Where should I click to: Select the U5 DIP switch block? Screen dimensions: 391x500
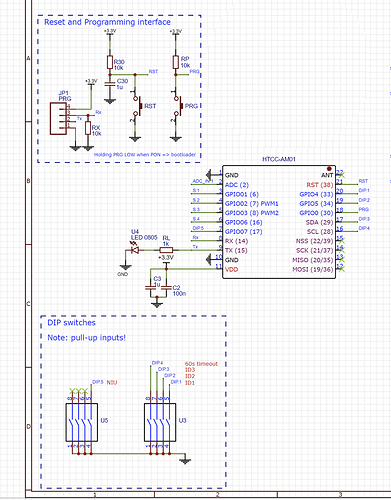(x=82, y=422)
